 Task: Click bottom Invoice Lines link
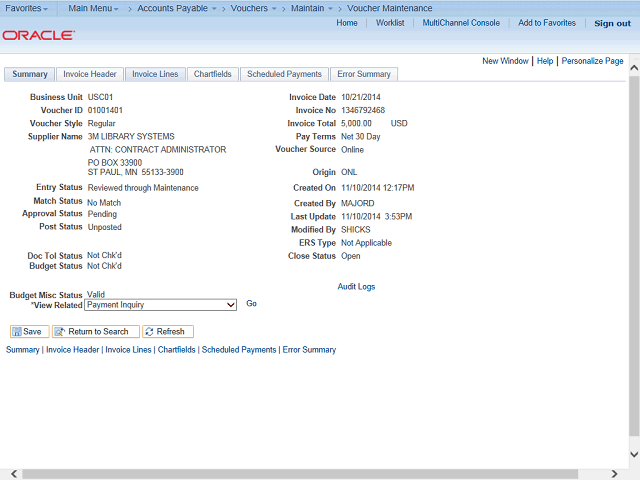tap(128, 350)
